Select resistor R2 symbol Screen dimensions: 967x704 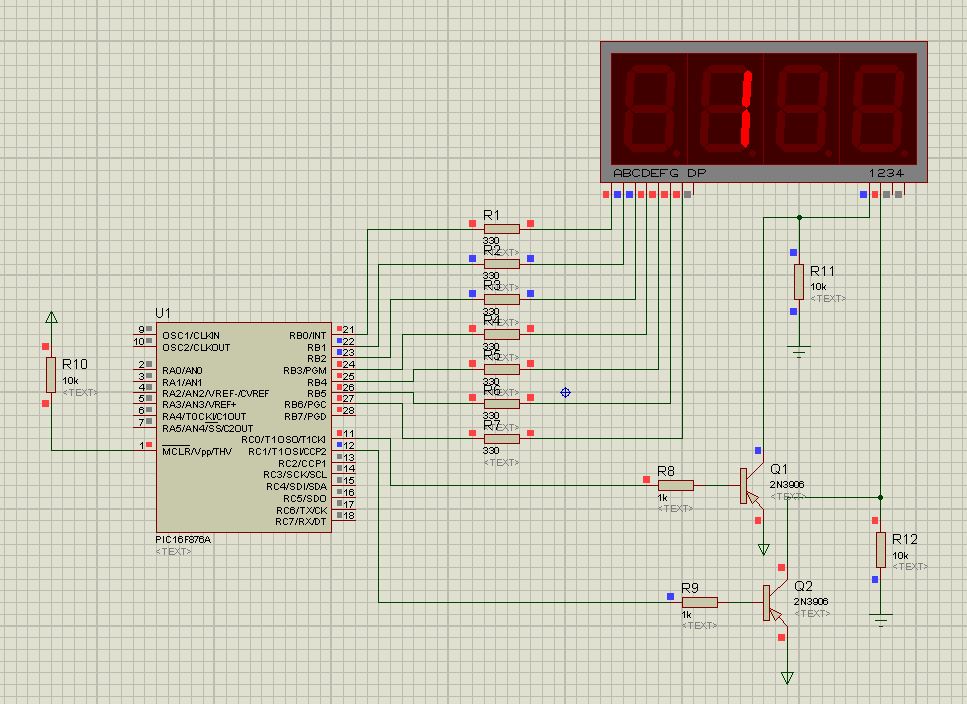(x=501, y=264)
